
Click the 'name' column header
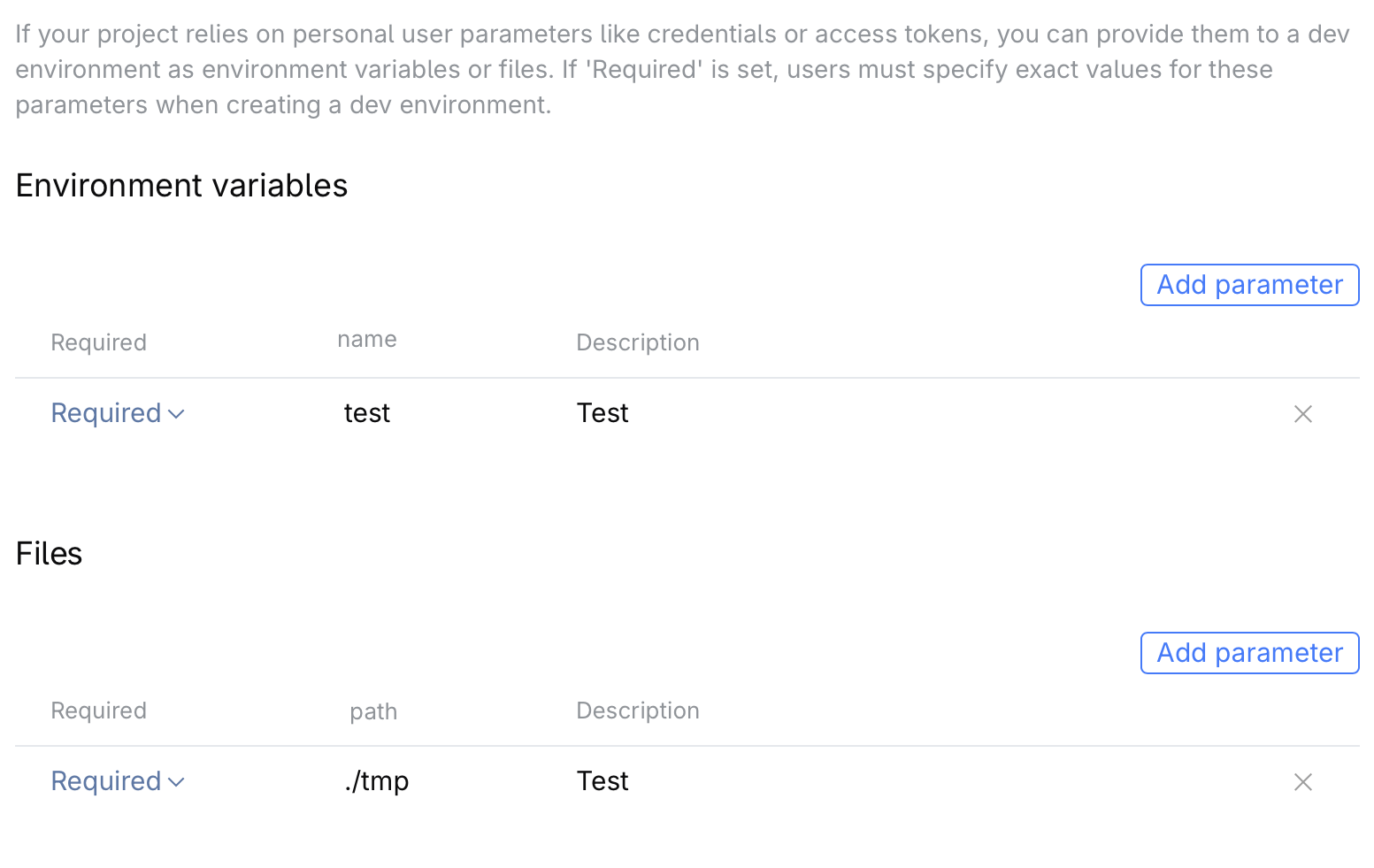pos(366,339)
